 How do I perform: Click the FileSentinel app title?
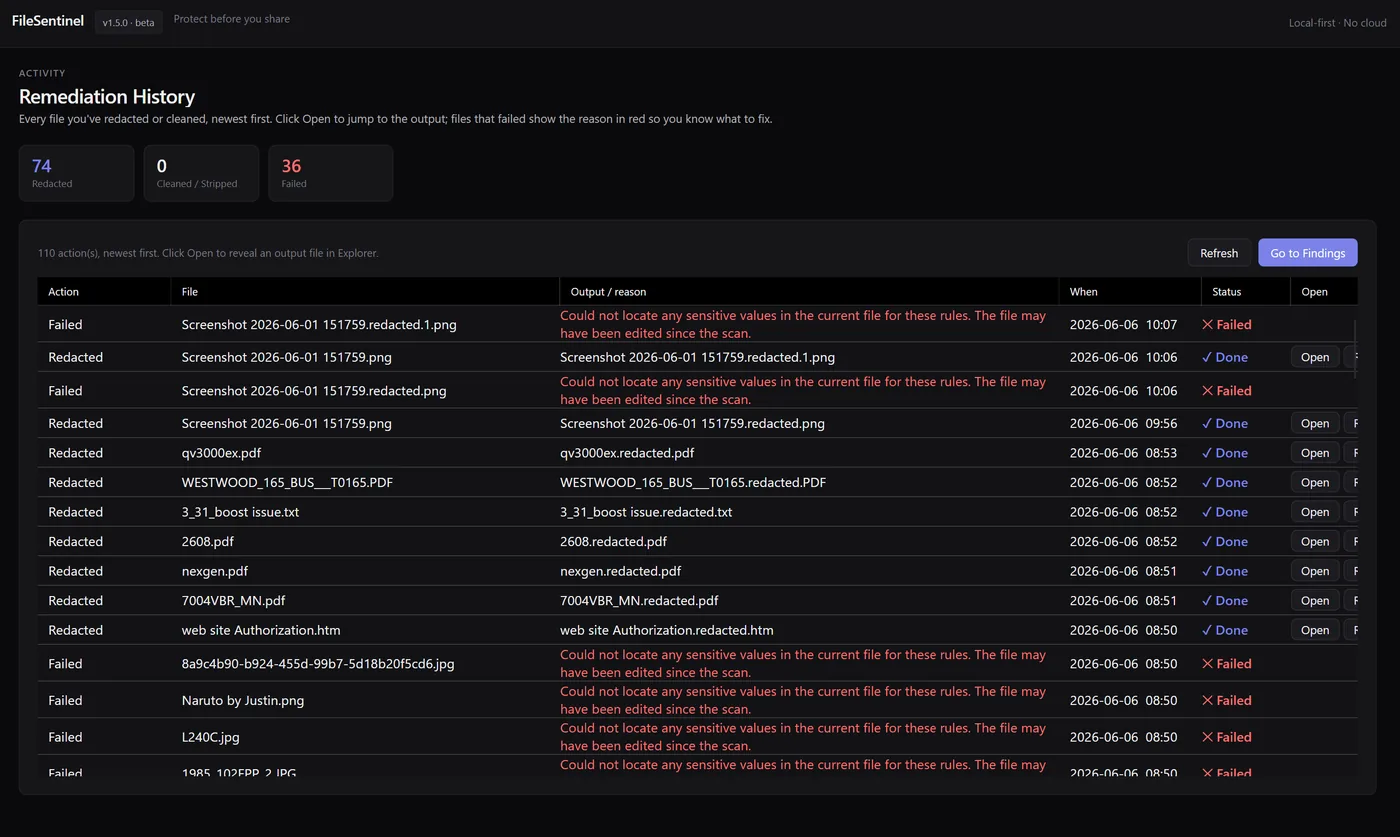click(48, 21)
